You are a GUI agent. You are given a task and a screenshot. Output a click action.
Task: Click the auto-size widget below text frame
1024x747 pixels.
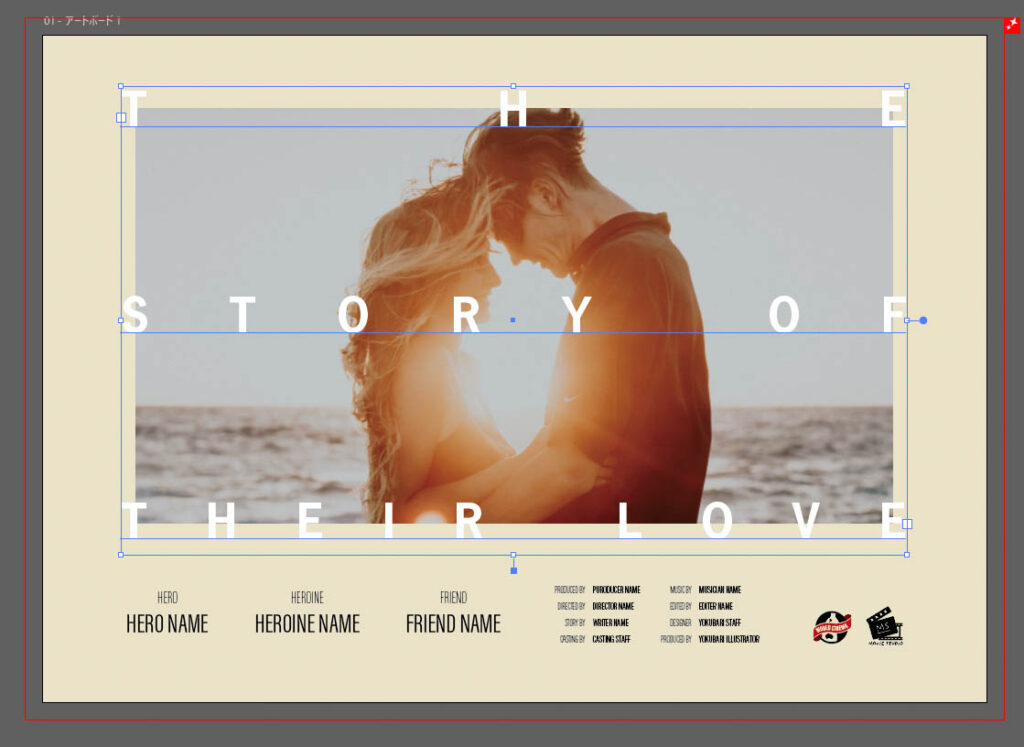(514, 570)
